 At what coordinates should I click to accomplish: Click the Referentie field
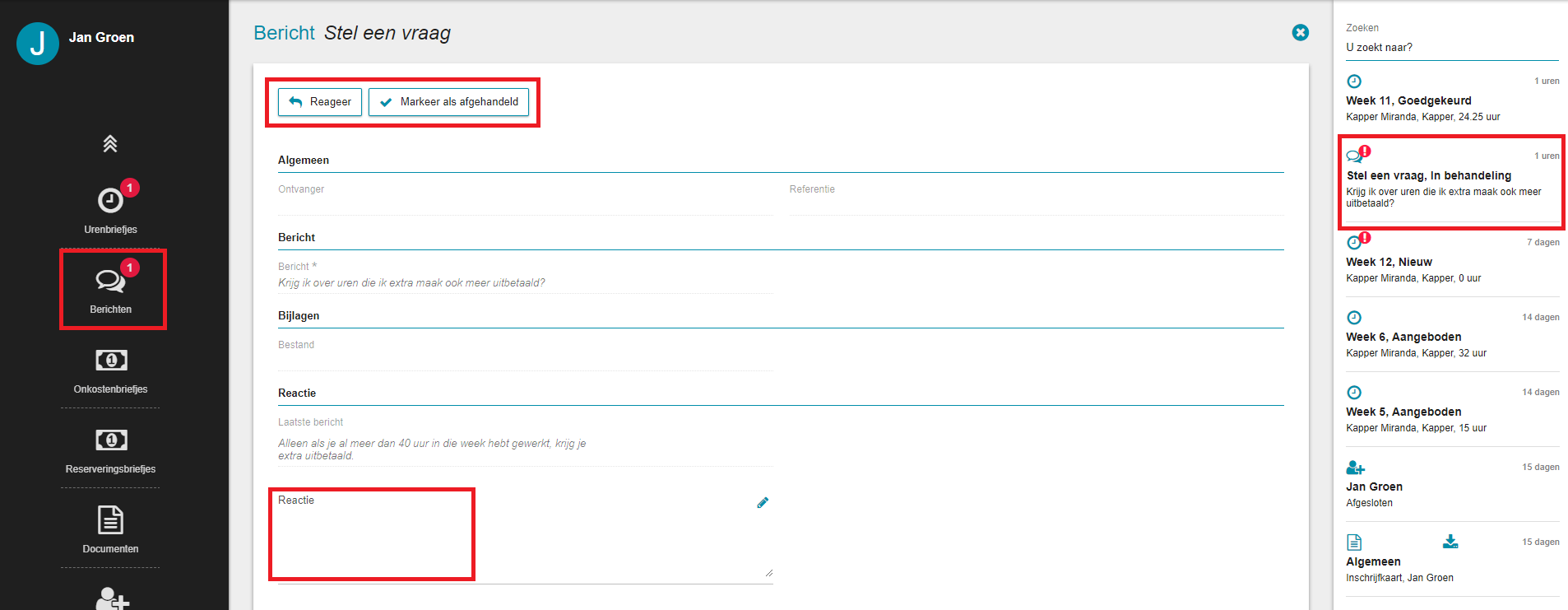point(1037,198)
